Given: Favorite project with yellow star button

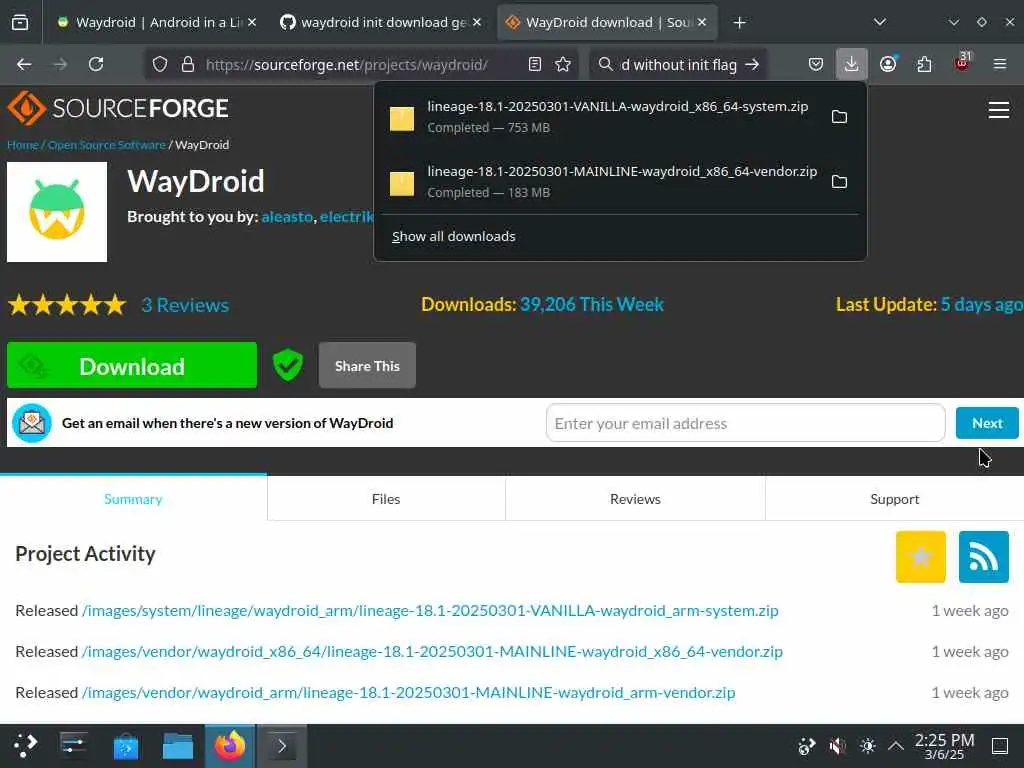Looking at the screenshot, I should point(921,557).
